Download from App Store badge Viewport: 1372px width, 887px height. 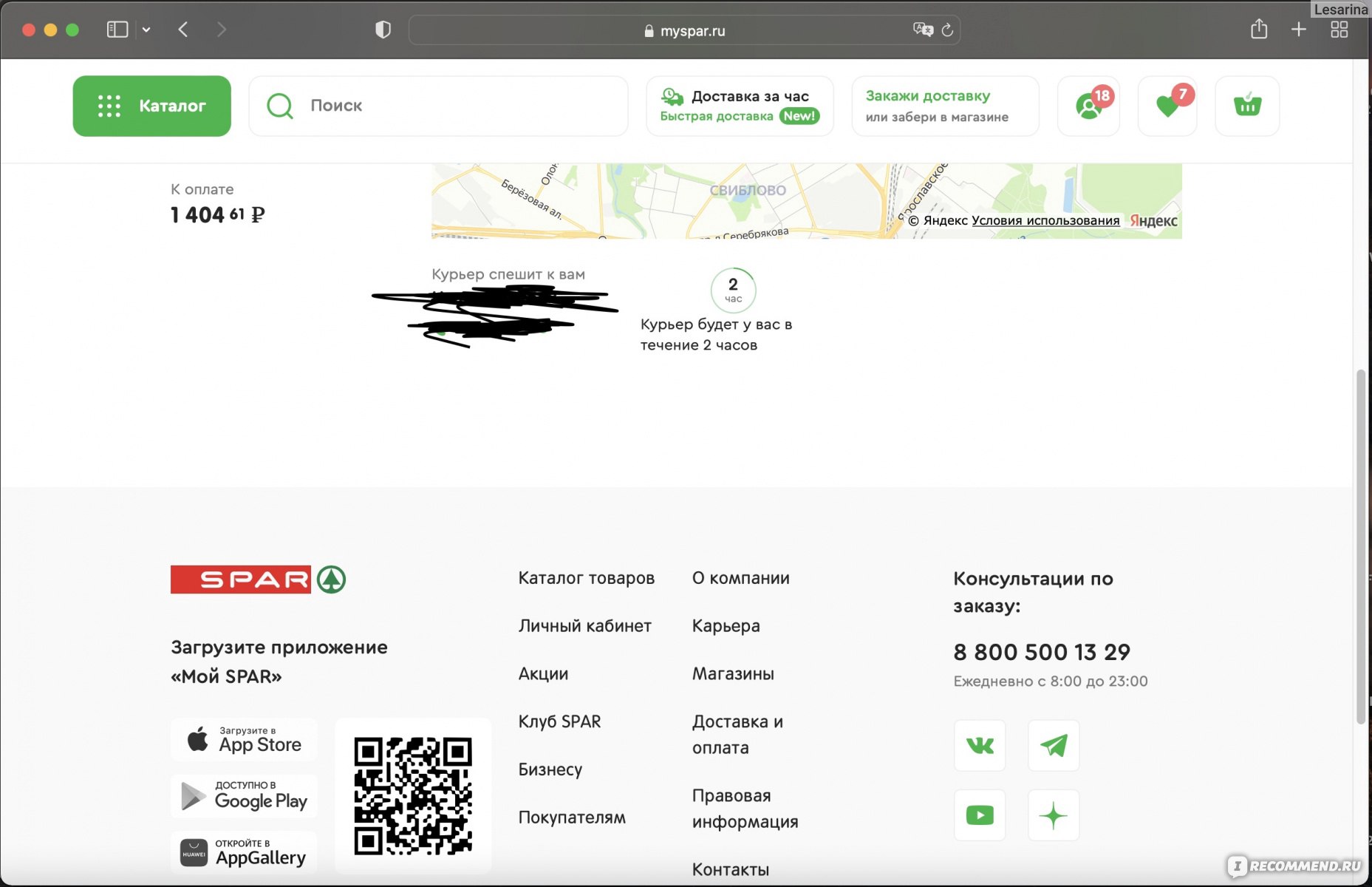(x=244, y=739)
